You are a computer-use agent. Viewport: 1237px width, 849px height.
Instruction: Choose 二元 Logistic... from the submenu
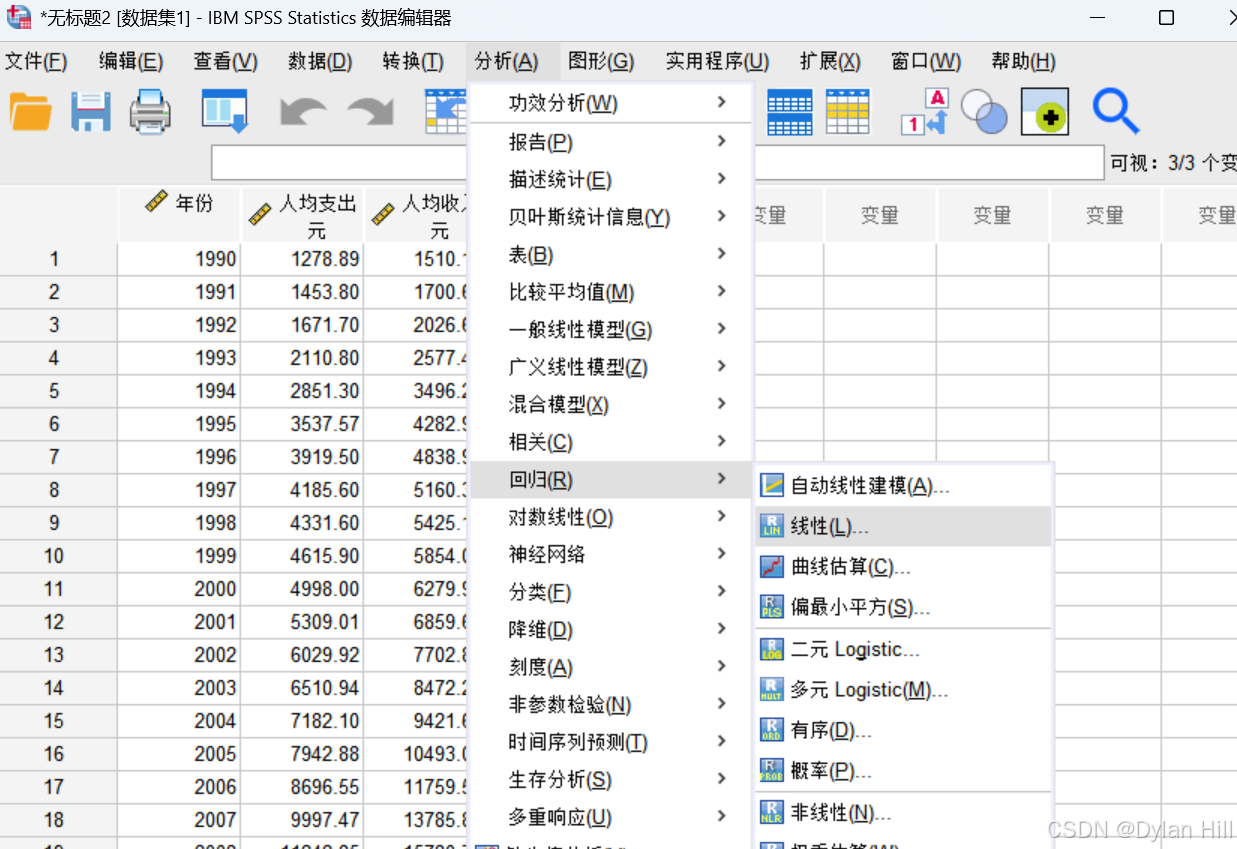[x=903, y=649]
